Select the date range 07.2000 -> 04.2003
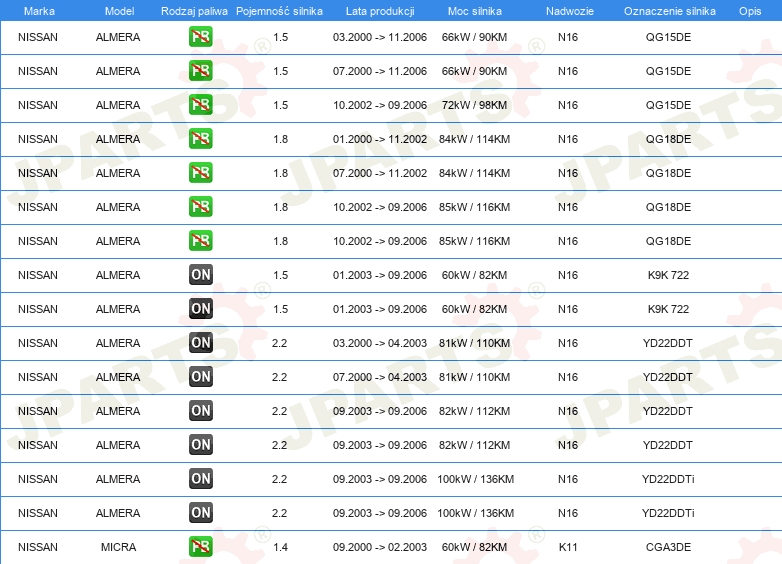The image size is (782, 564). [380, 376]
